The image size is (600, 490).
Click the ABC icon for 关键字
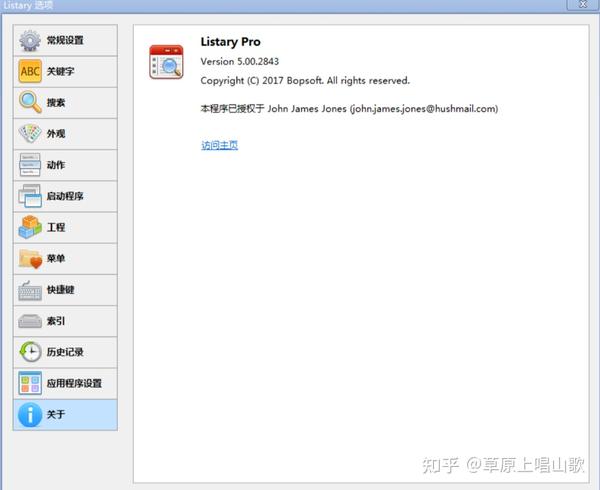point(30,71)
